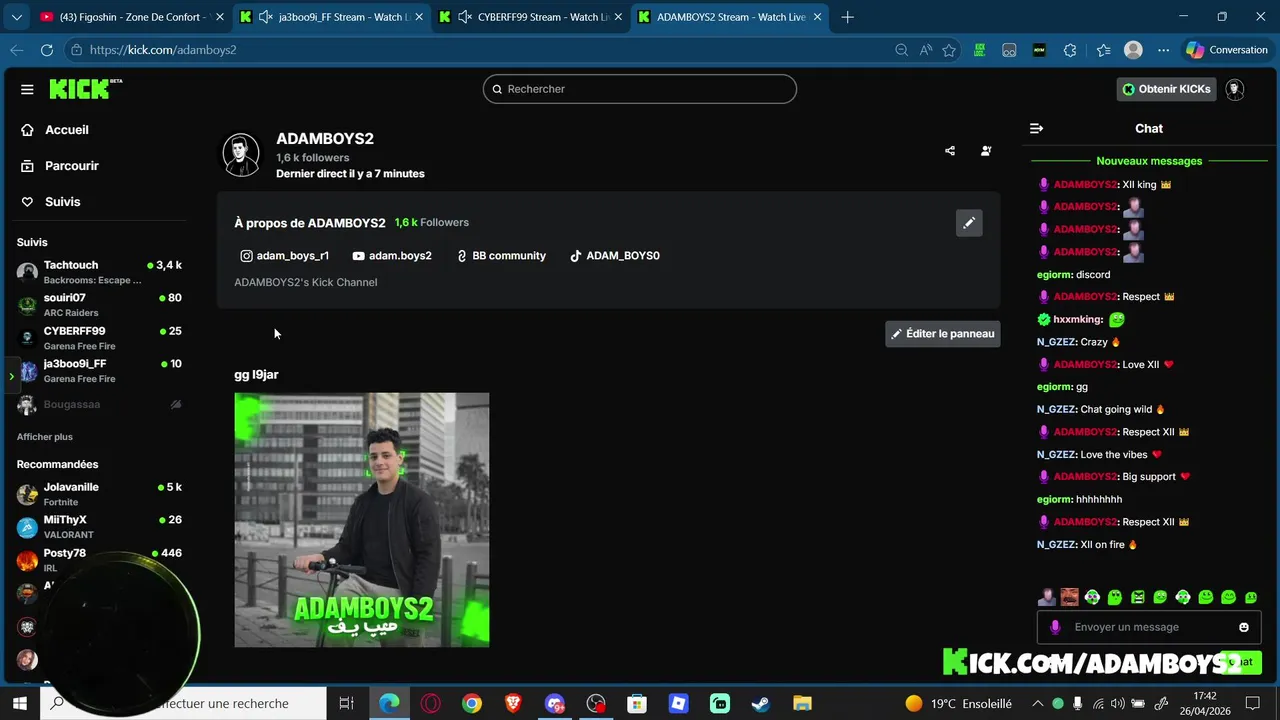The width and height of the screenshot is (1280, 720).
Task: Open Brave browser from the taskbar
Action: point(513,703)
